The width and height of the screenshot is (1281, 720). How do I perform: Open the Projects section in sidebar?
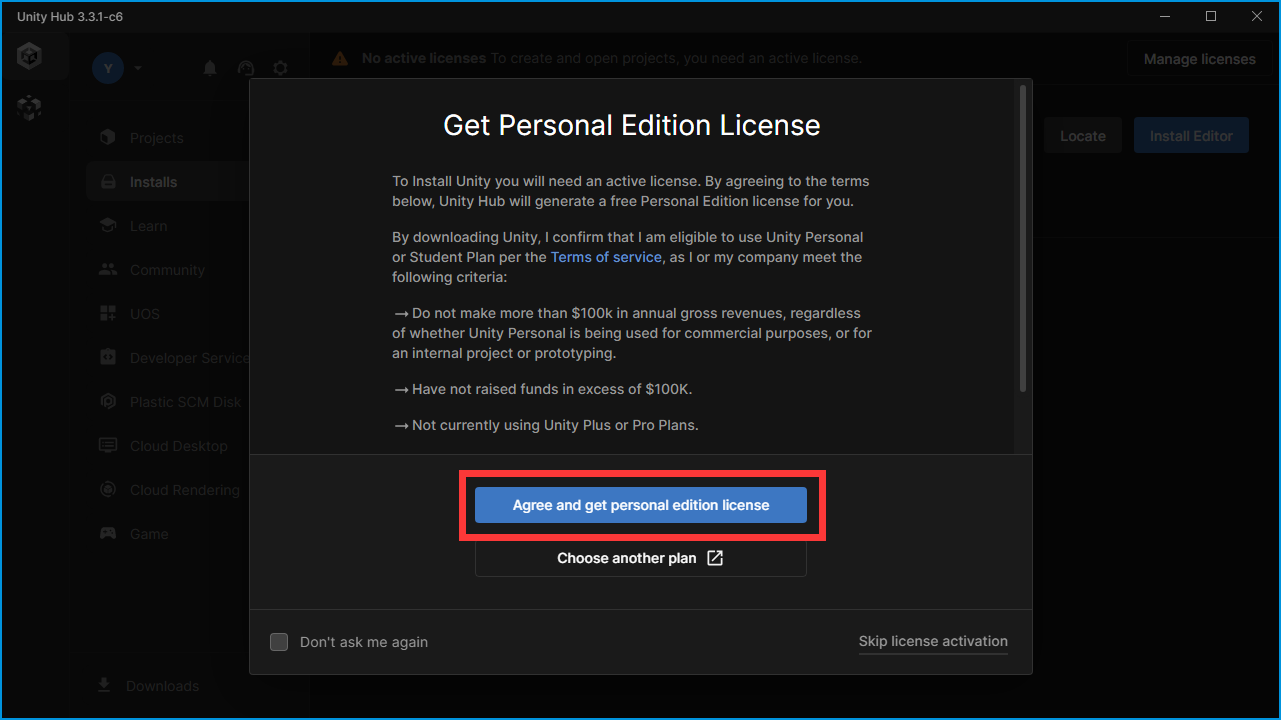pos(156,138)
